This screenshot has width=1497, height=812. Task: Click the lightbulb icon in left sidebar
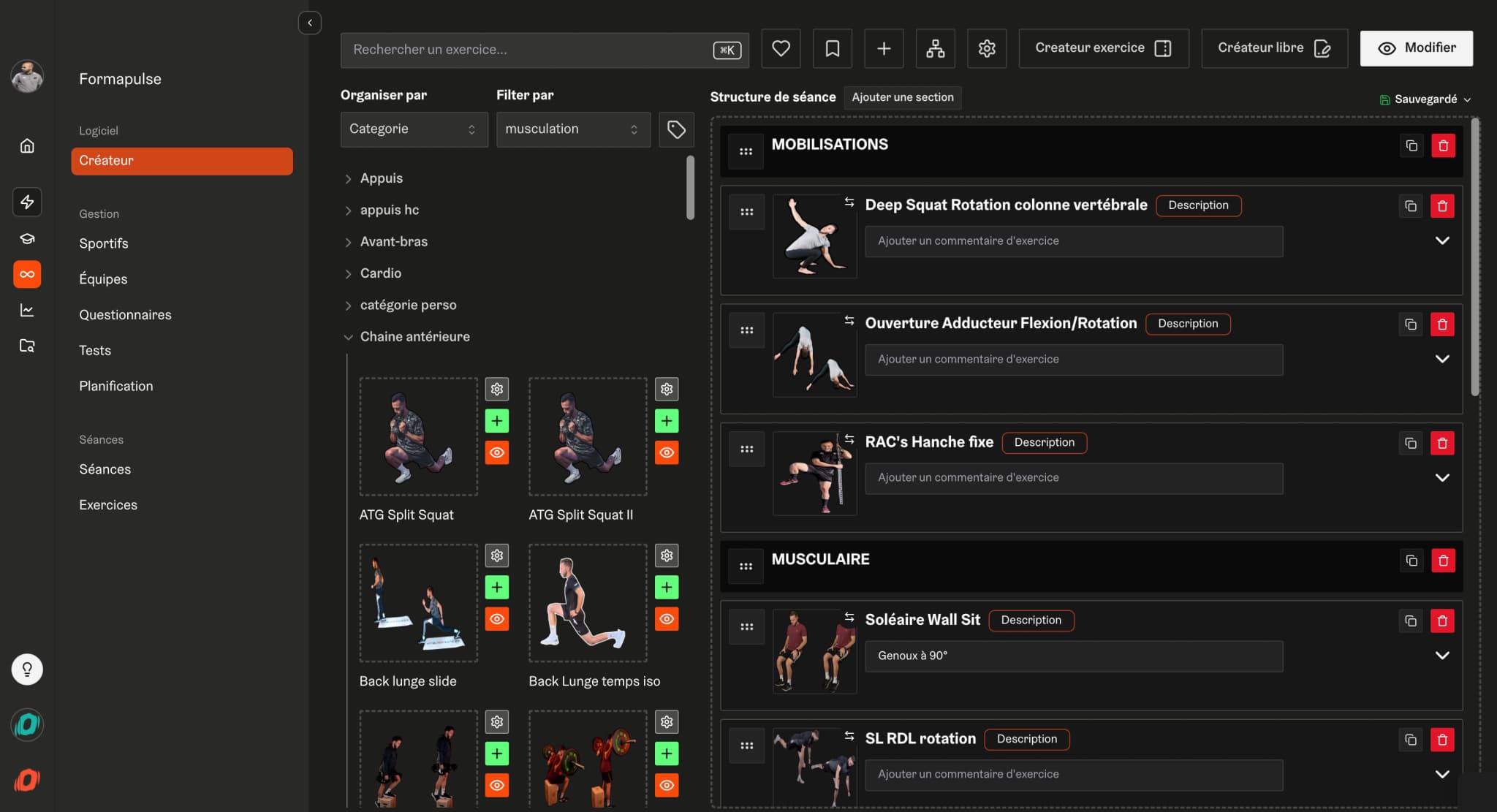point(27,669)
